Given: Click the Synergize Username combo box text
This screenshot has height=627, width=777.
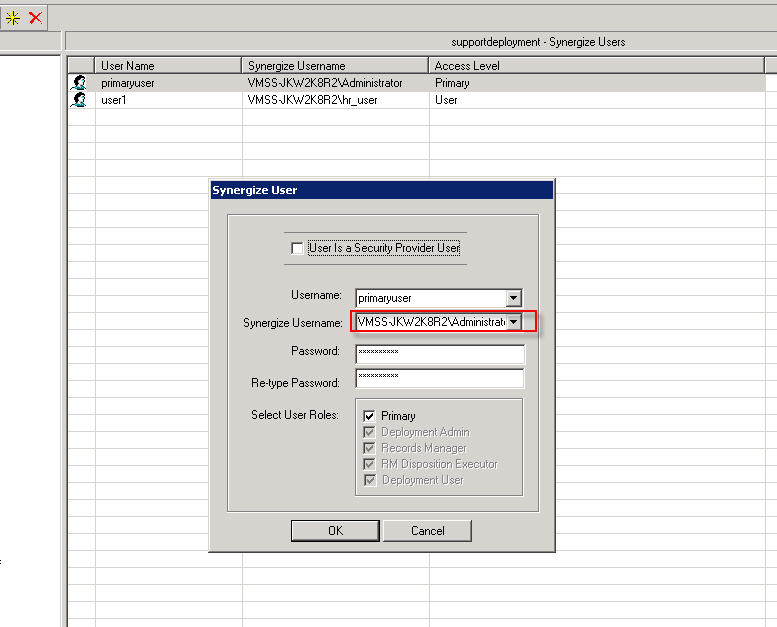Looking at the screenshot, I should [x=431, y=322].
